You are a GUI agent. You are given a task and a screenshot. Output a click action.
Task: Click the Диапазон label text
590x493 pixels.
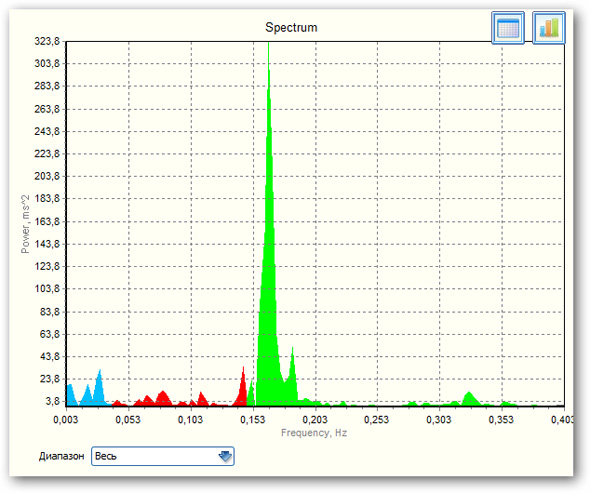tap(61, 456)
